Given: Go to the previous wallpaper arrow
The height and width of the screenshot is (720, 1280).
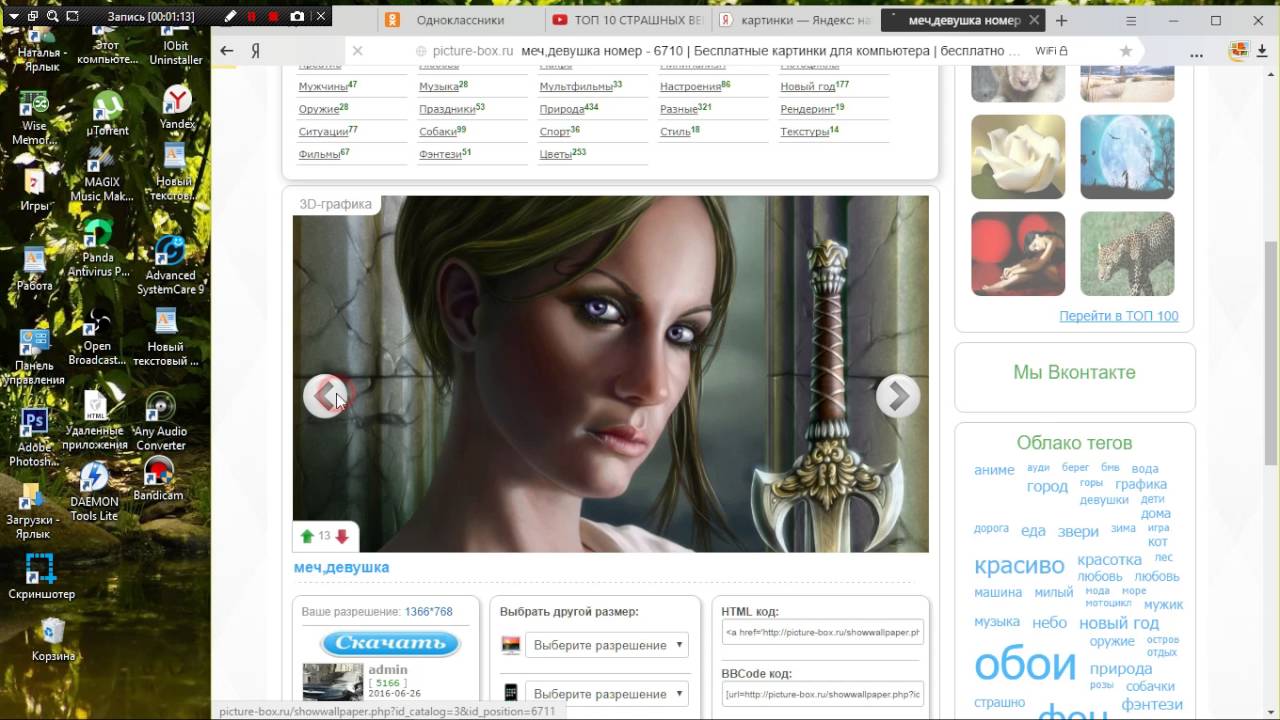Looking at the screenshot, I should 325,396.
